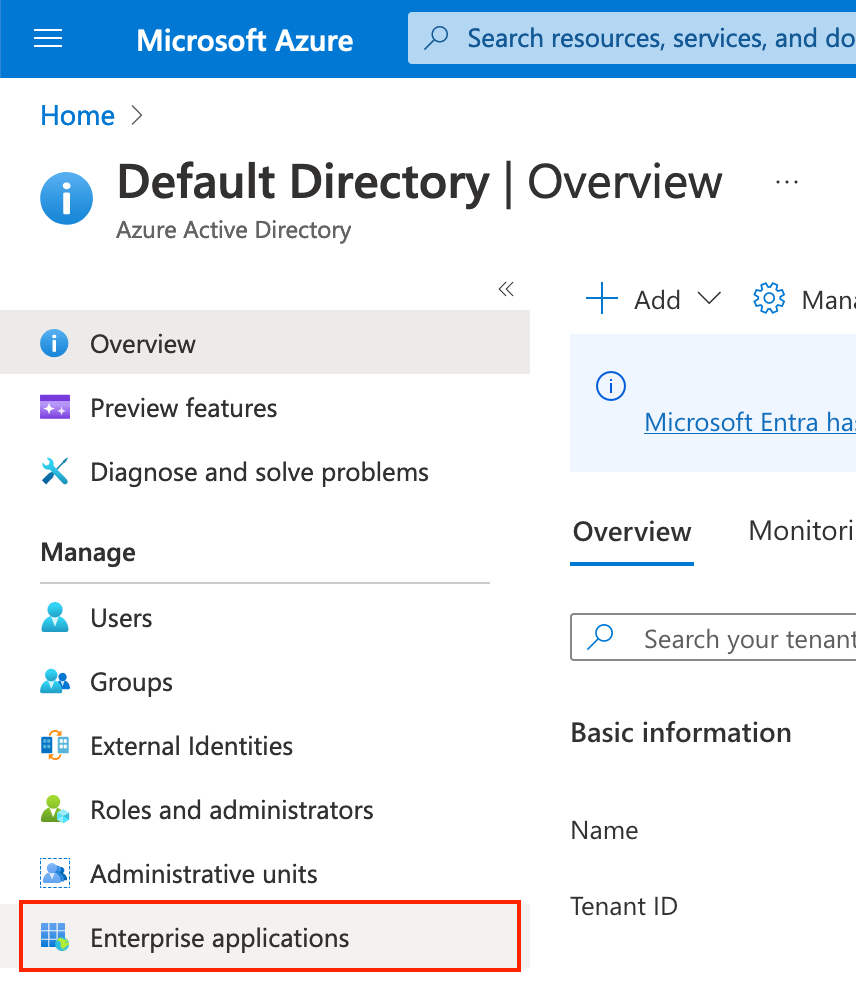Go to Home breadcrumb
Image resolution: width=856 pixels, height=982 pixels.
click(x=78, y=115)
